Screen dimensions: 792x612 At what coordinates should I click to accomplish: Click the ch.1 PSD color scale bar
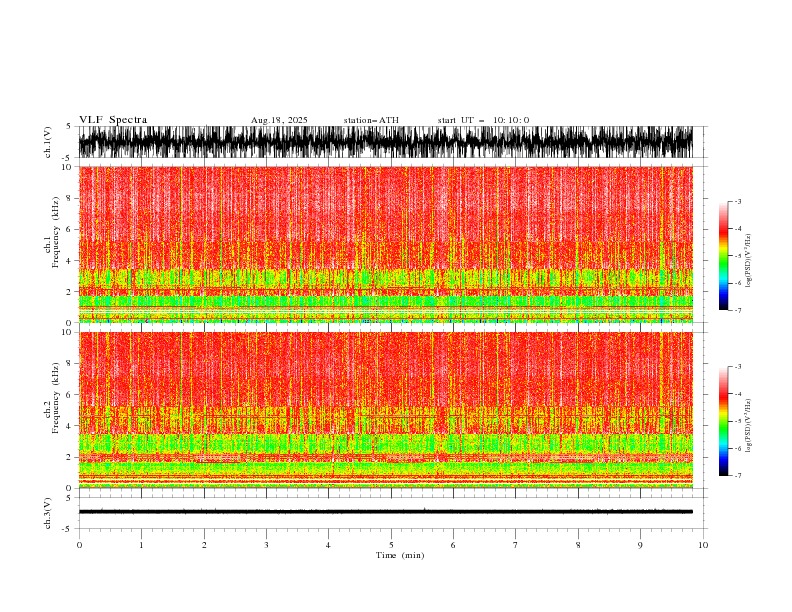tap(723, 256)
